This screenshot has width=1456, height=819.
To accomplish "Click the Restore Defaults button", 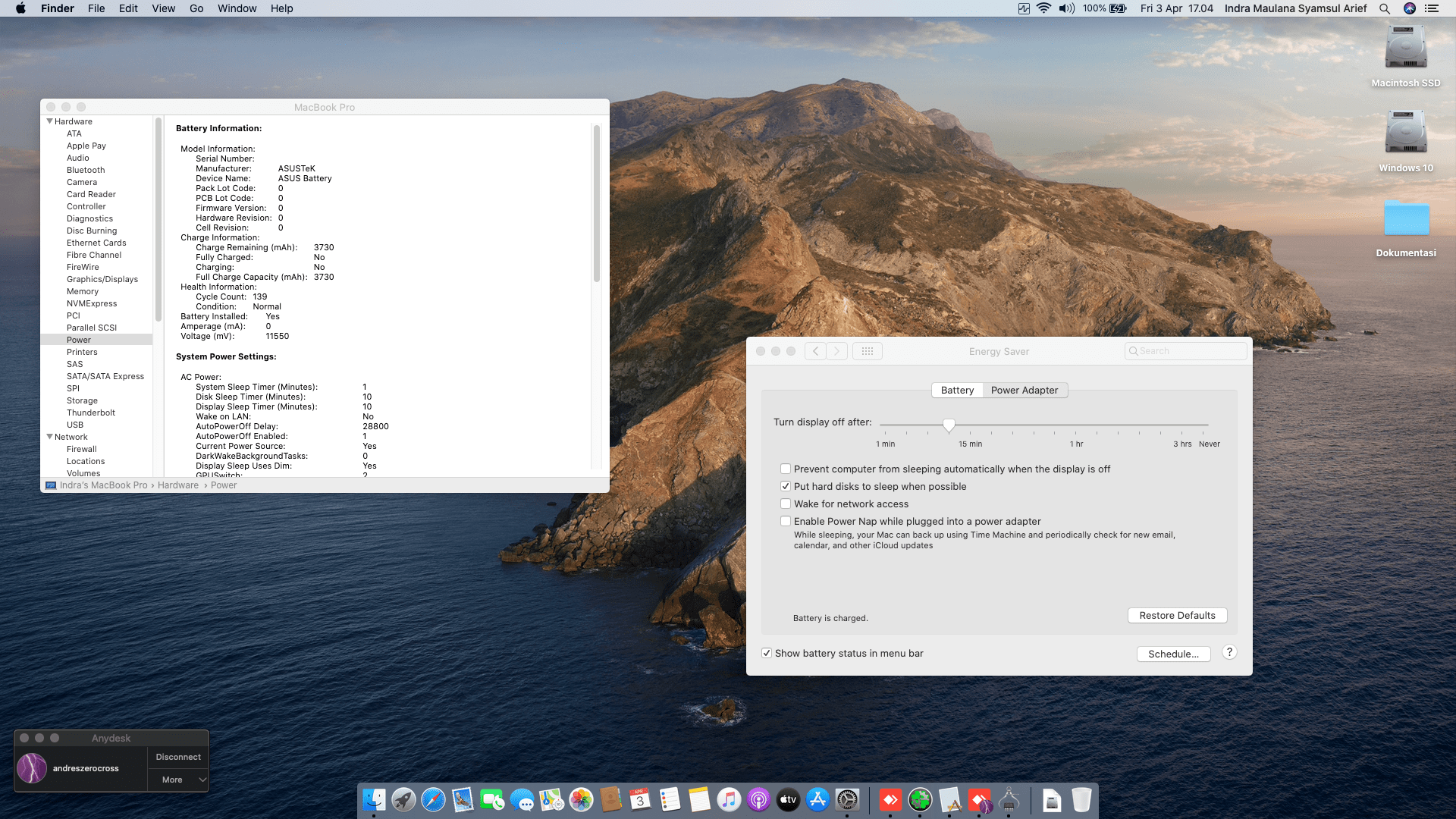I will click(1177, 615).
